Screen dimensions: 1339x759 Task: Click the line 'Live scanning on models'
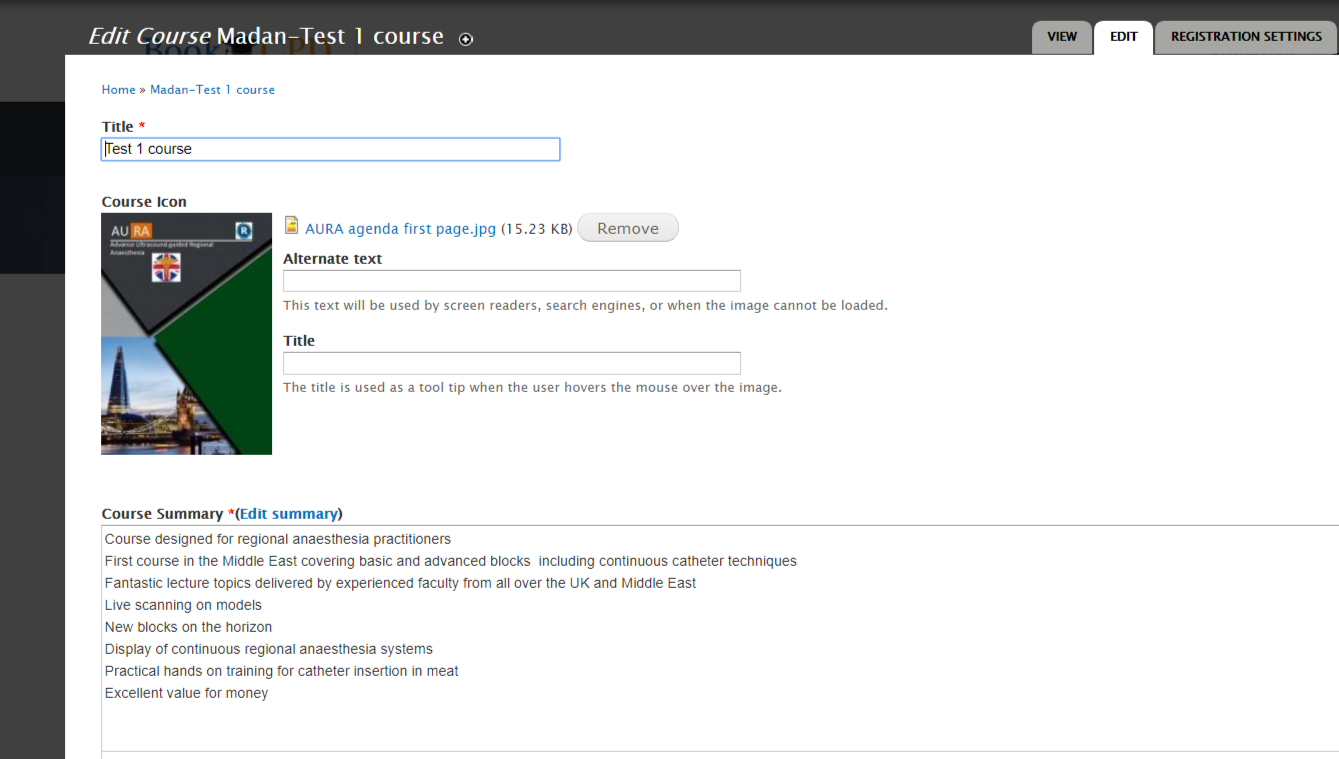[183, 605]
